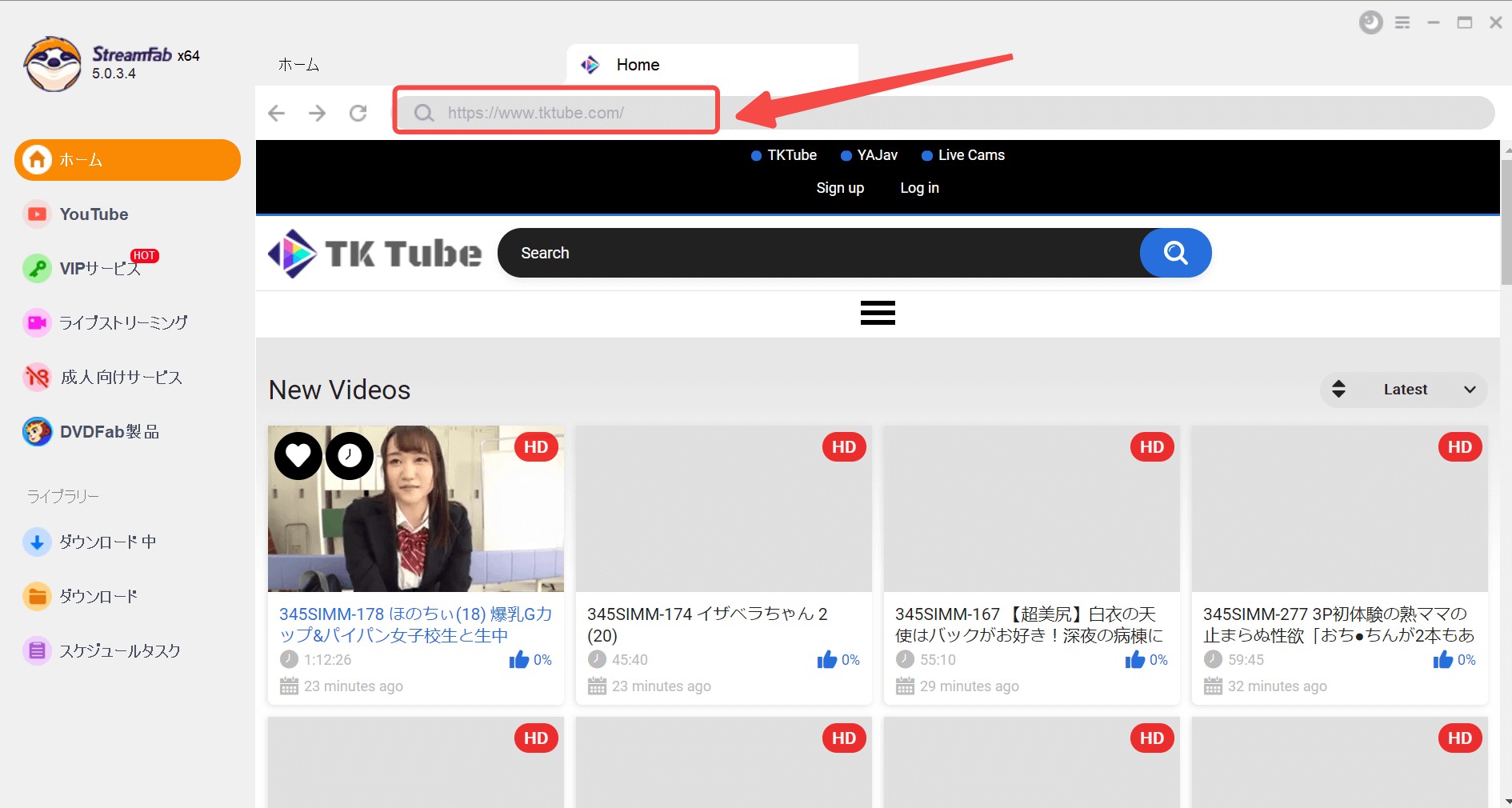This screenshot has width=1512, height=808.
Task: Click the 1:12:26 duration text
Action: [328, 660]
